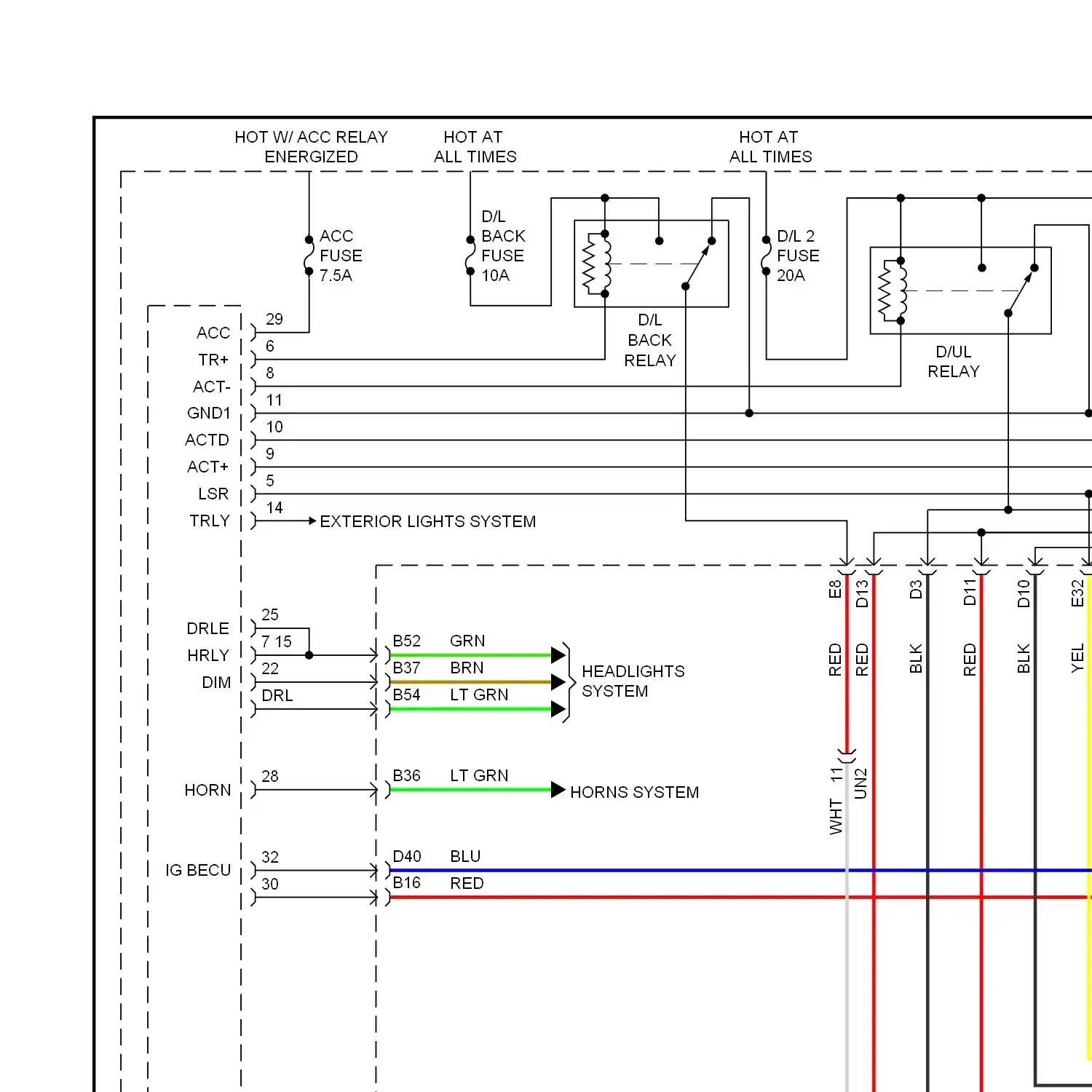This screenshot has height=1092, width=1092.
Task: Click connector label B36 LT GRN
Action: pos(451,775)
